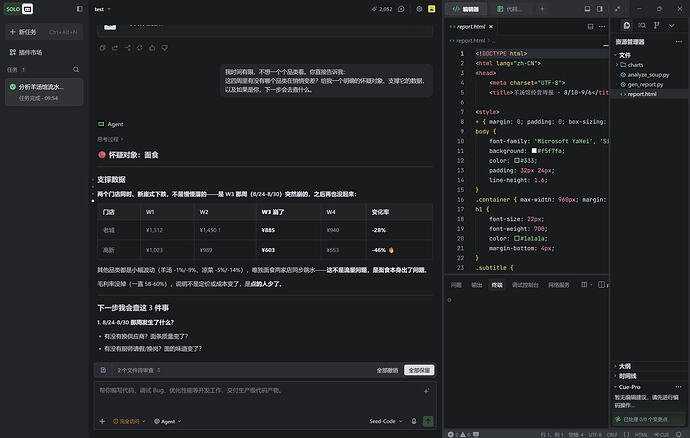Give thumbs down on previous response
Viewport: 690px width, 438px height.
165,48
